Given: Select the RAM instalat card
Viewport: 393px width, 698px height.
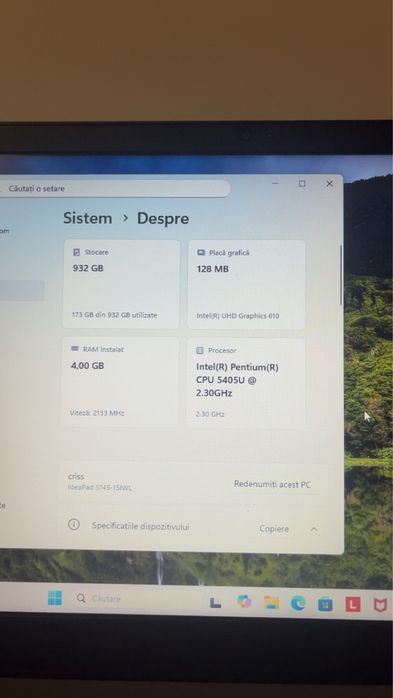Looking at the screenshot, I should pos(119,381).
